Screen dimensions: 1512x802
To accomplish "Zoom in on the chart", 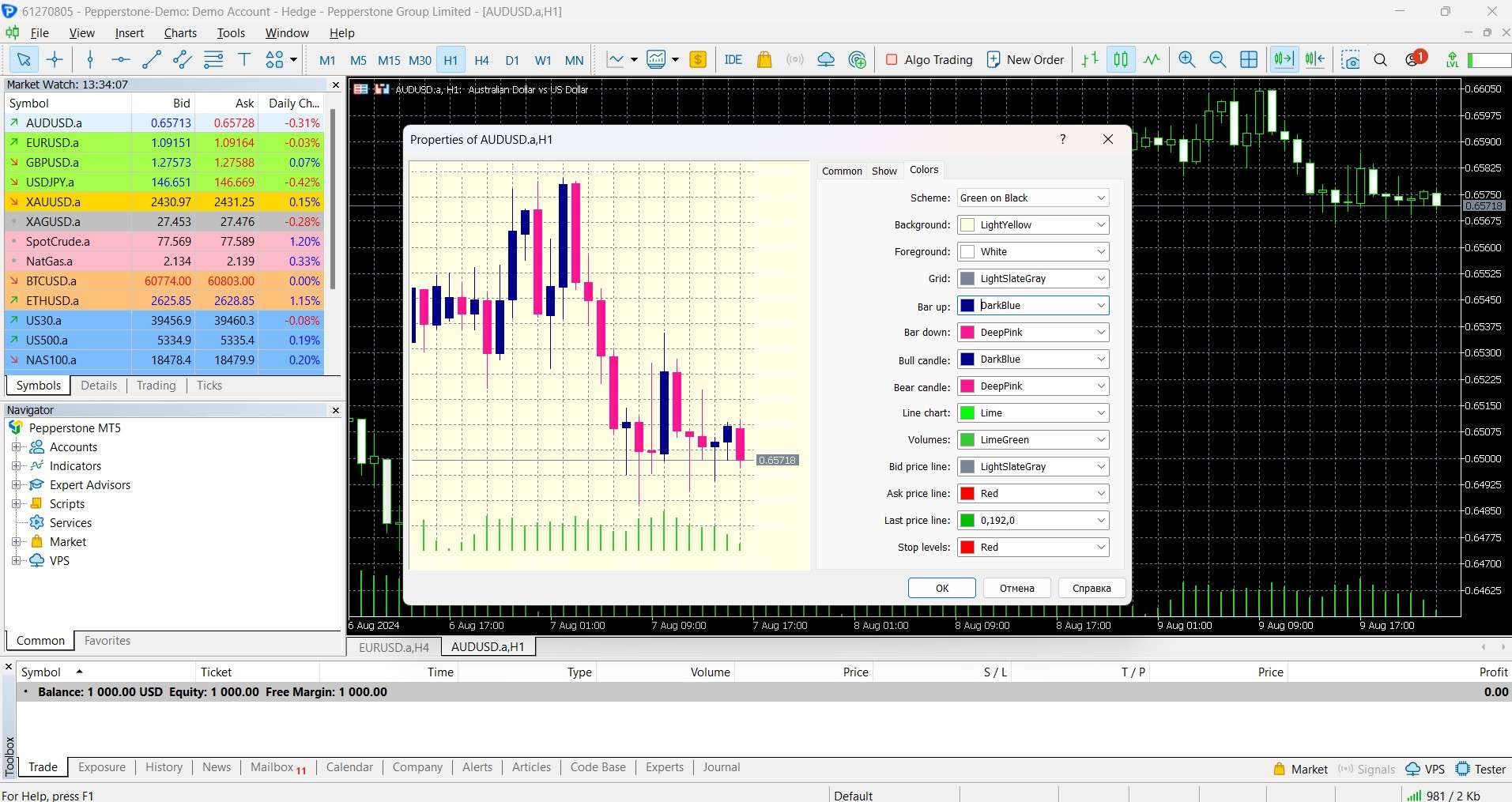I will pos(1186,59).
